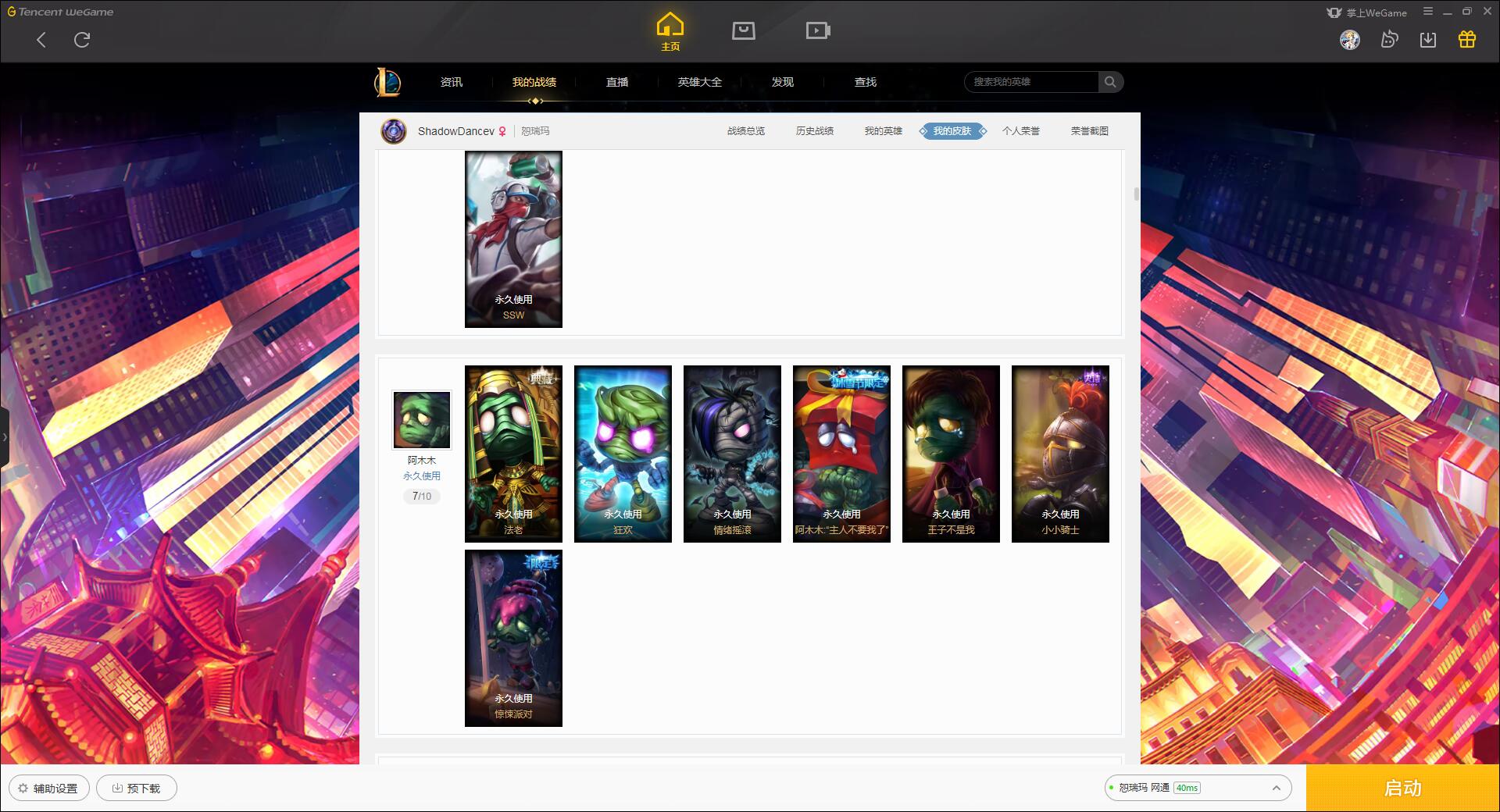
Task: Select the 我的皮肤 sub-tab
Action: [x=952, y=131]
